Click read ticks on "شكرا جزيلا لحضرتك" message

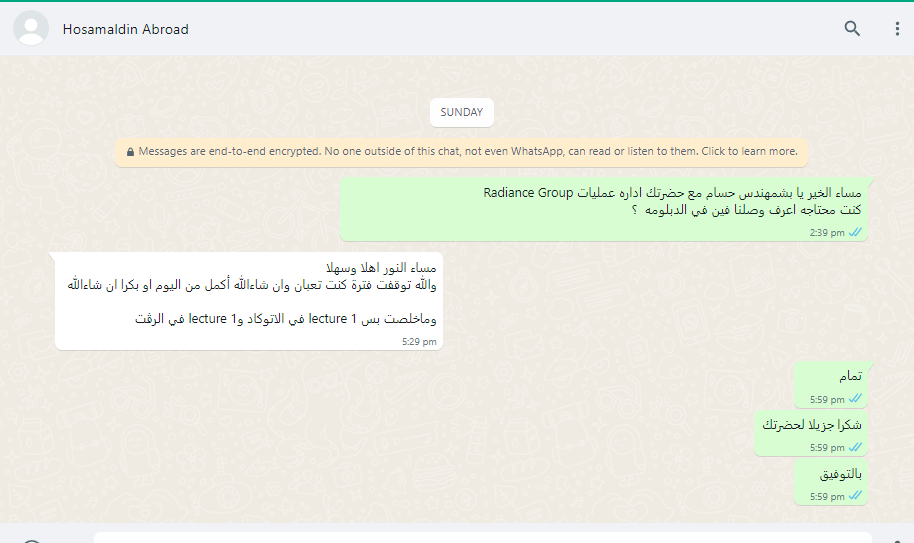855,447
